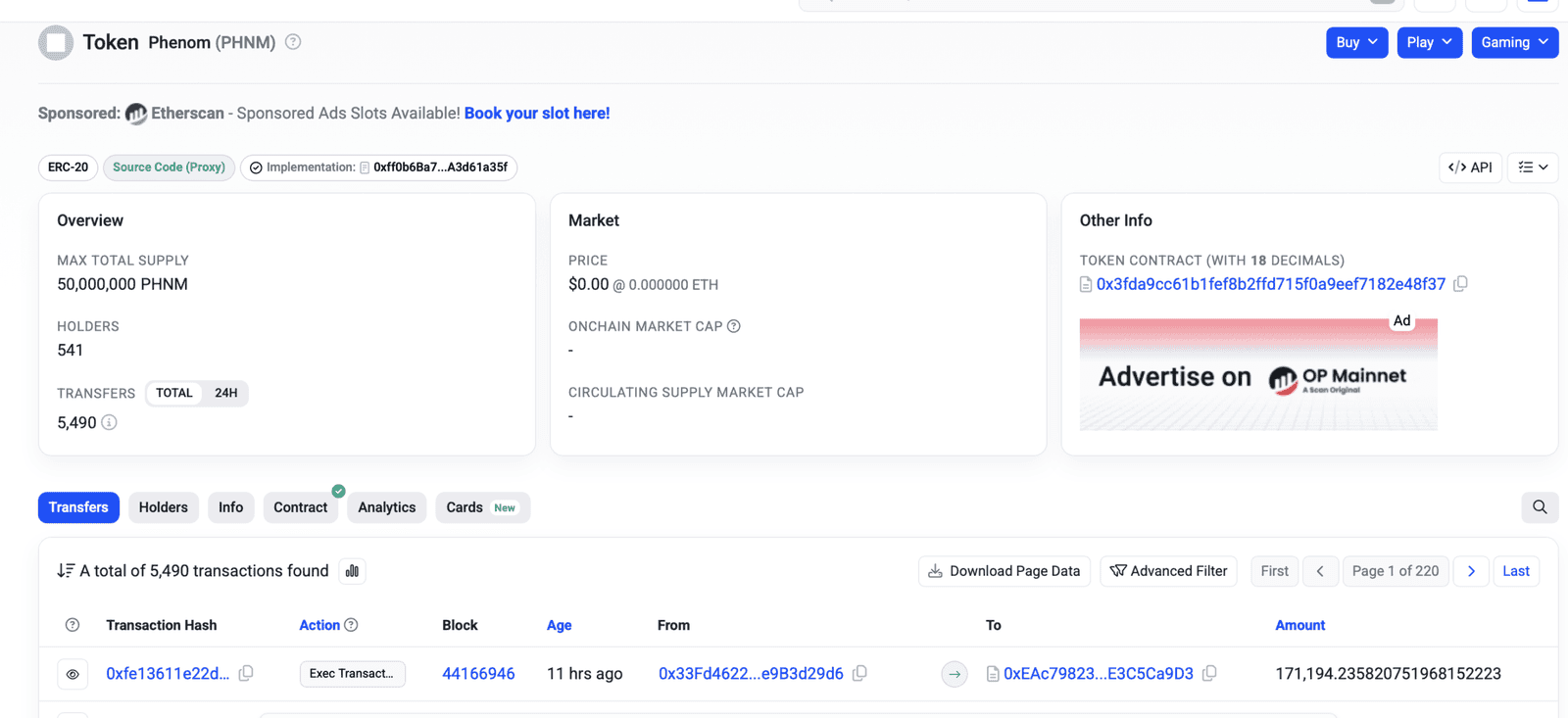The width and height of the screenshot is (1568, 718).
Task: Open transaction hash 0xfe13611e22d link
Action: click(168, 674)
